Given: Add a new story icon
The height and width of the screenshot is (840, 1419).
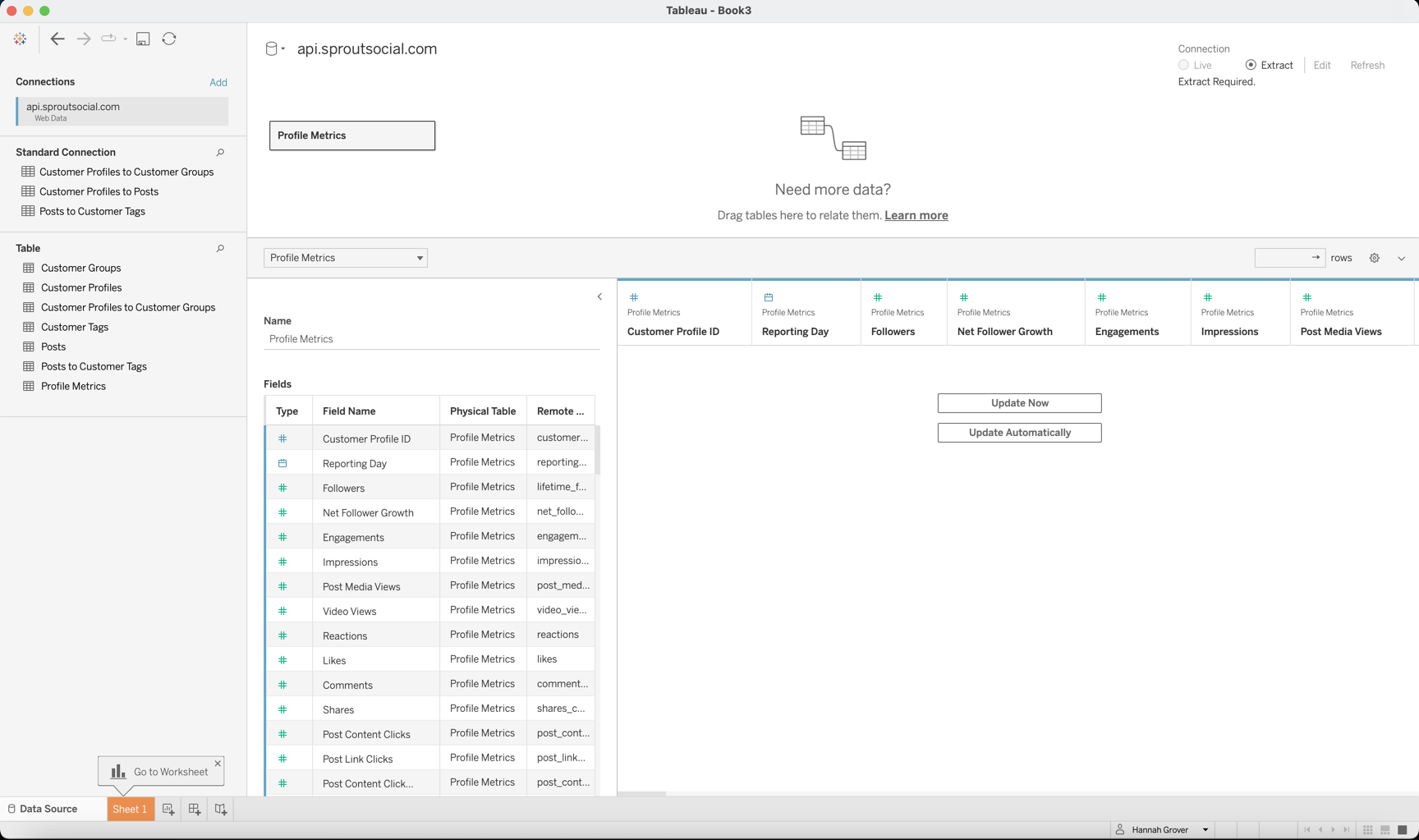Looking at the screenshot, I should coord(221,809).
